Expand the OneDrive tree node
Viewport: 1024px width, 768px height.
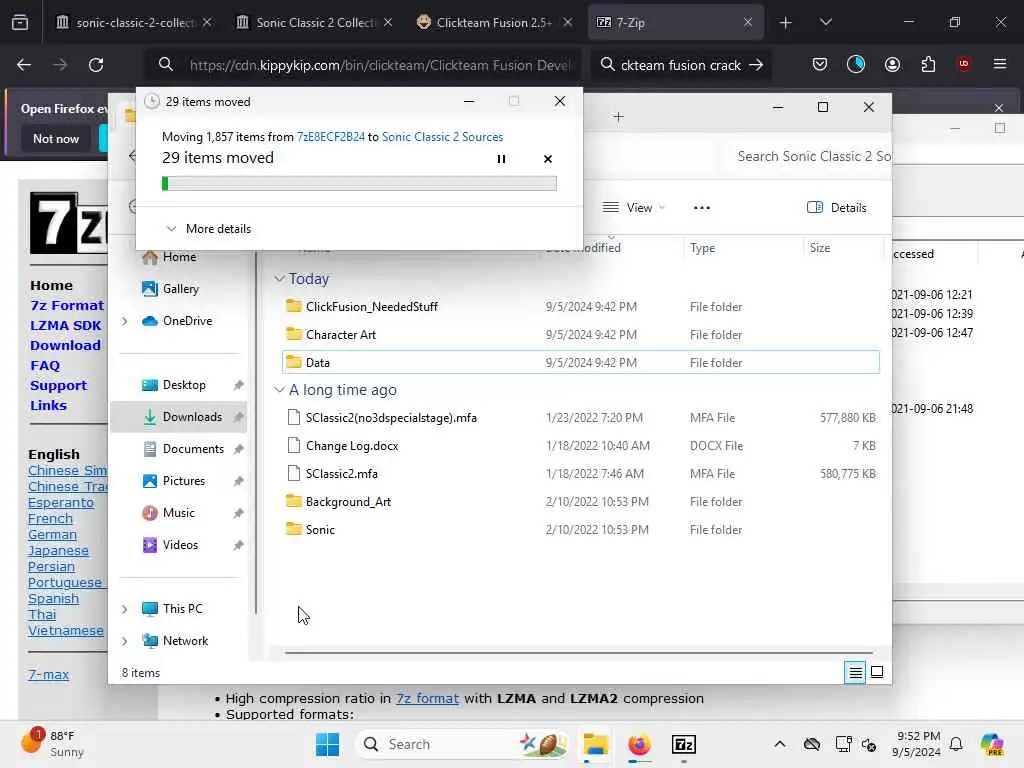pyautogui.click(x=125, y=321)
